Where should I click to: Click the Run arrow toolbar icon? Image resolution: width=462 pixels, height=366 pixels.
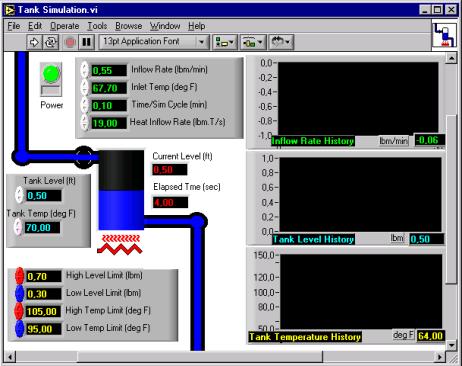coord(34,42)
